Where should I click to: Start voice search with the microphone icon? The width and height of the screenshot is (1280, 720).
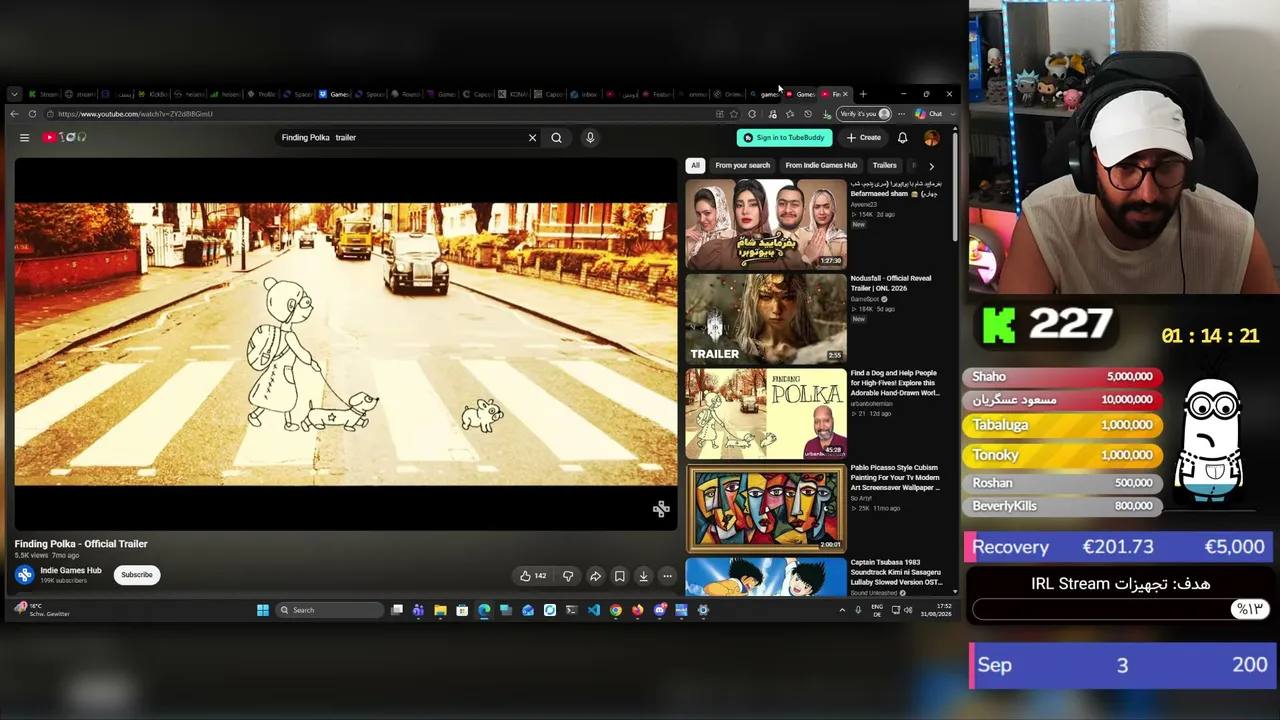pyautogui.click(x=590, y=138)
